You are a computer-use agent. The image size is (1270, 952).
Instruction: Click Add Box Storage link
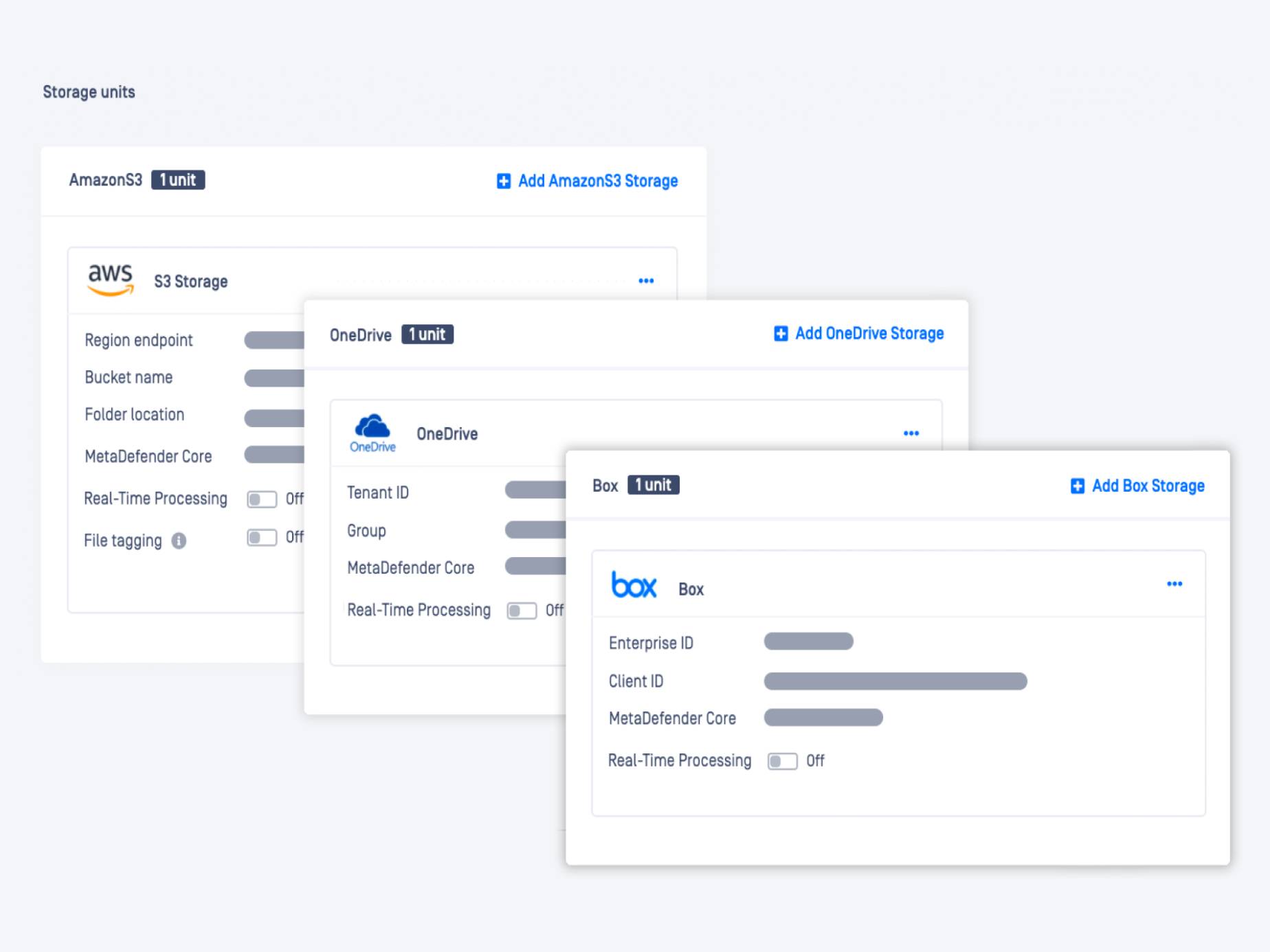(1148, 486)
